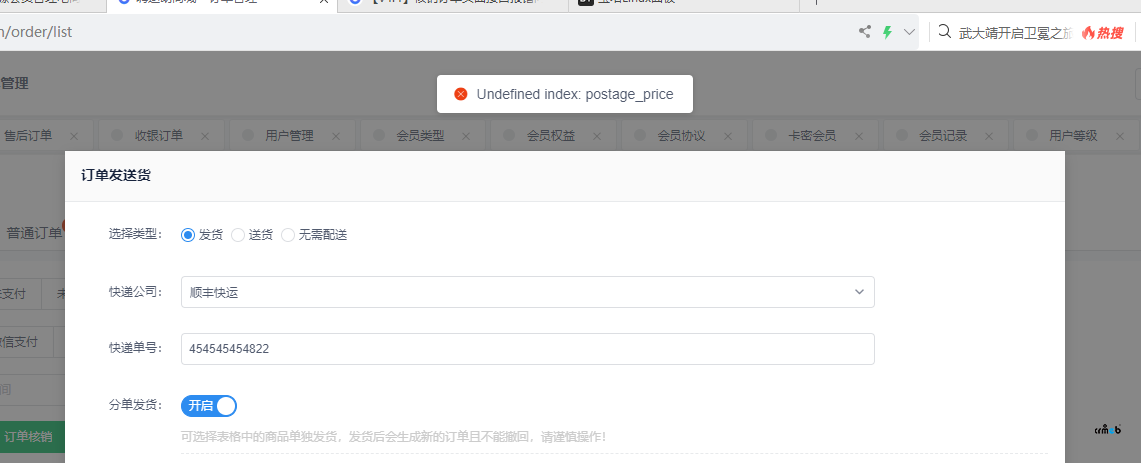This screenshot has width=1141, height=463.
Task: Close the 会员协议 tab
Action: point(728,136)
